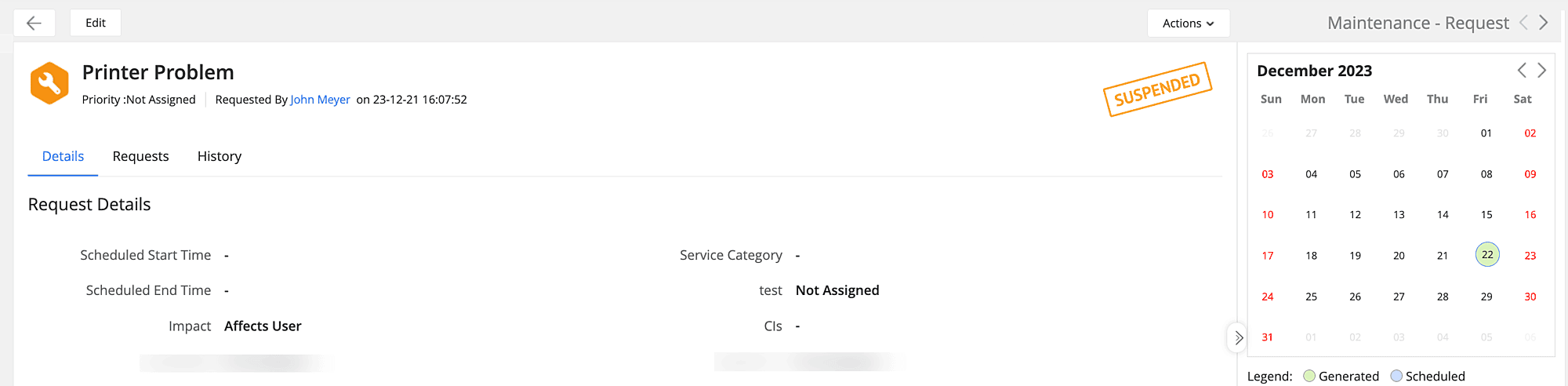Go to previous maintenance request record
1568x386 pixels.
point(1523,23)
